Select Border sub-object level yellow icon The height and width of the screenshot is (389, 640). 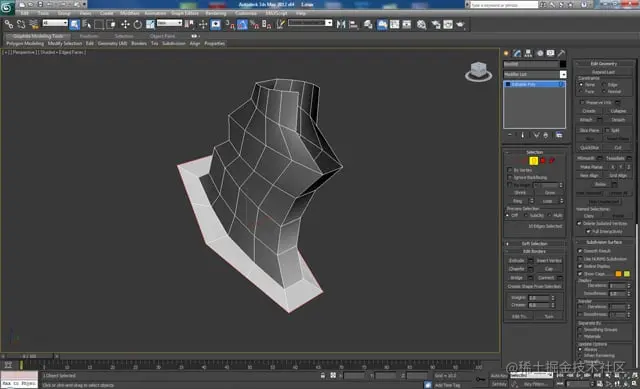[533, 161]
